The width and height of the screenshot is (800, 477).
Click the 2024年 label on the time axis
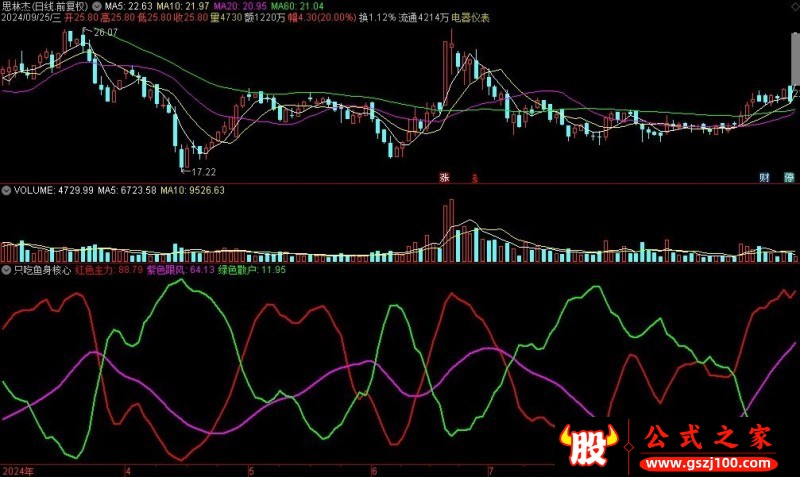tap(17, 469)
